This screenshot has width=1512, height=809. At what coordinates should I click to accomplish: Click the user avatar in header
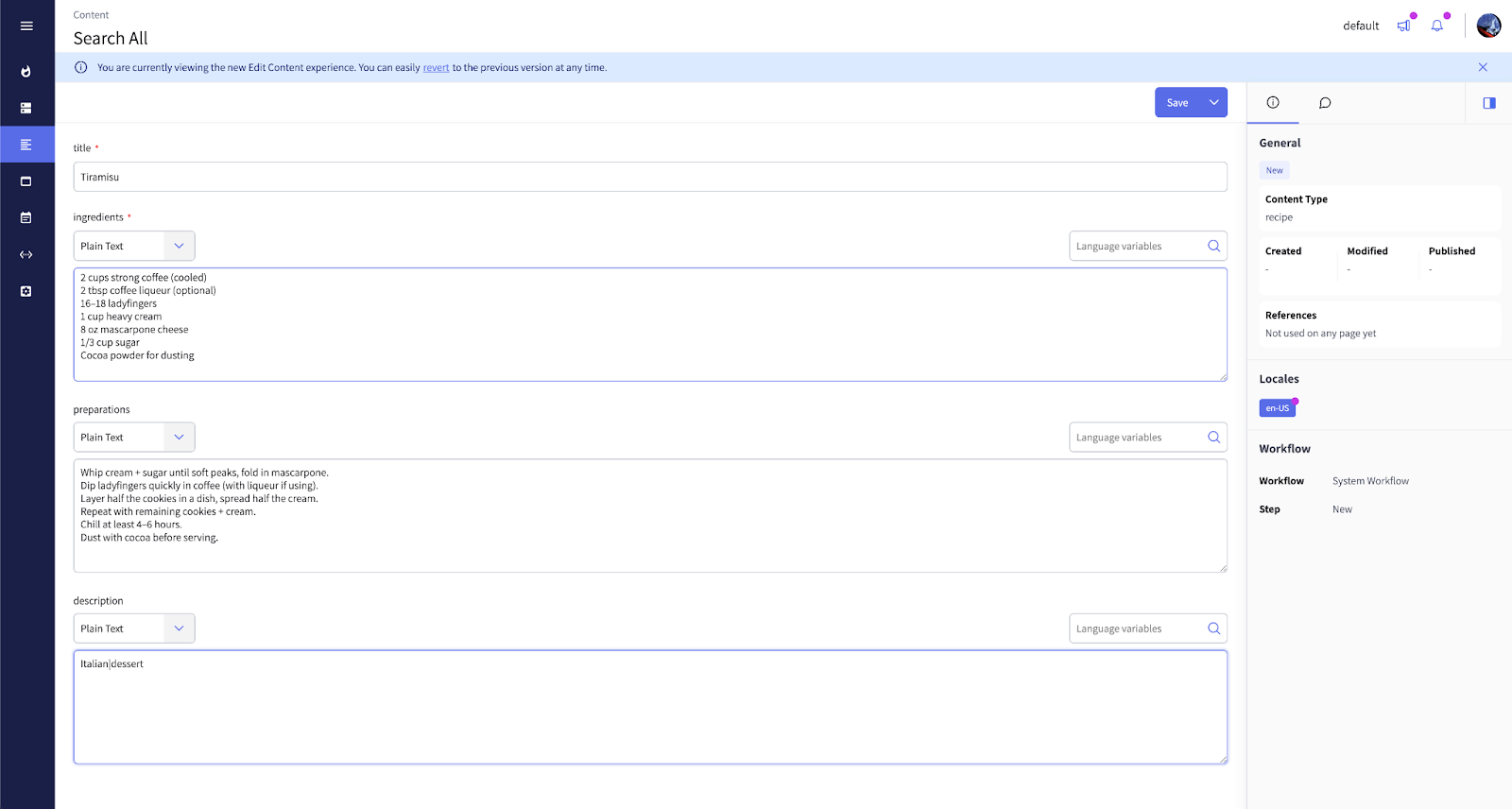click(1488, 26)
